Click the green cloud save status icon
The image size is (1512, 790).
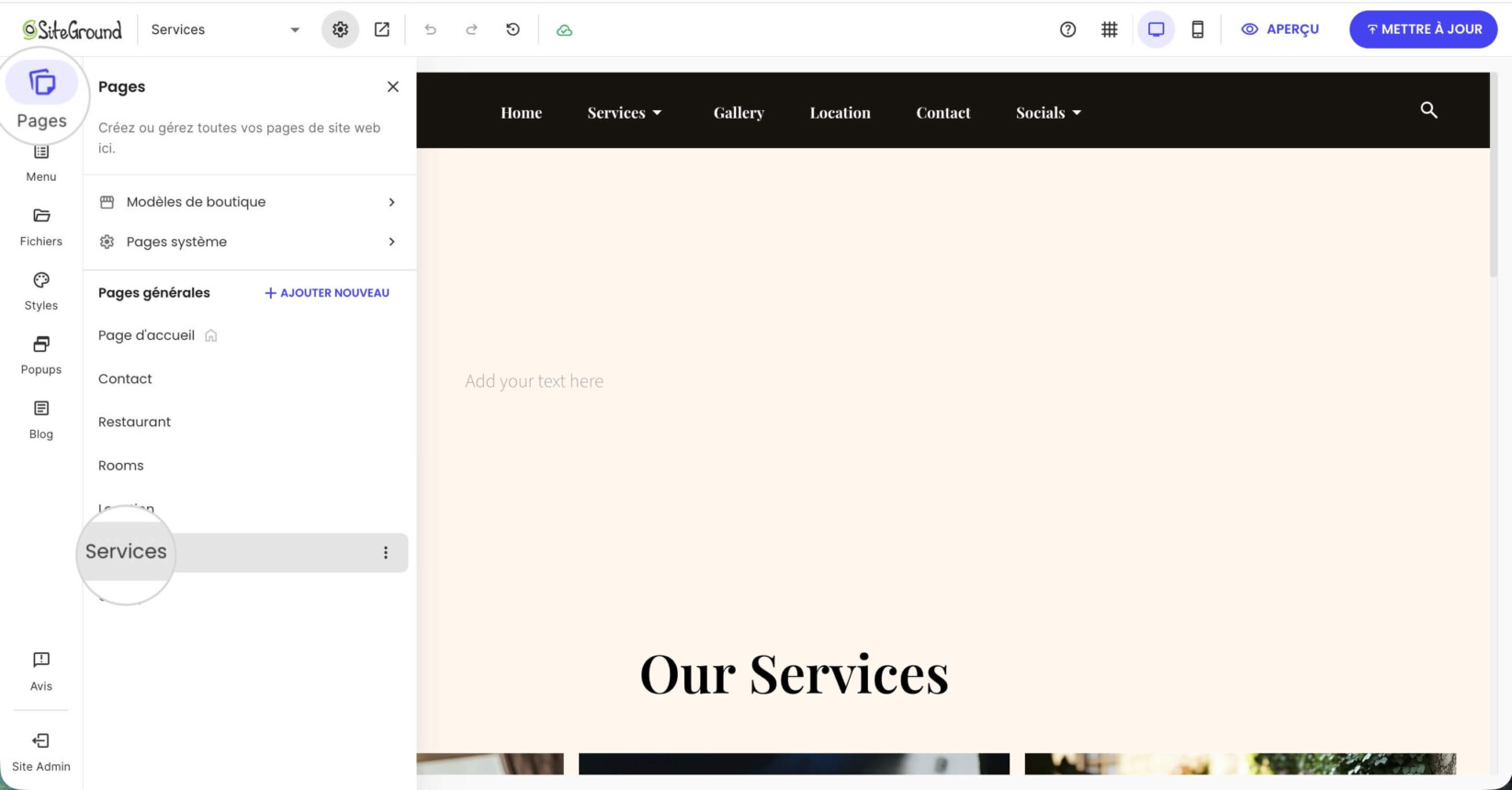[565, 29]
